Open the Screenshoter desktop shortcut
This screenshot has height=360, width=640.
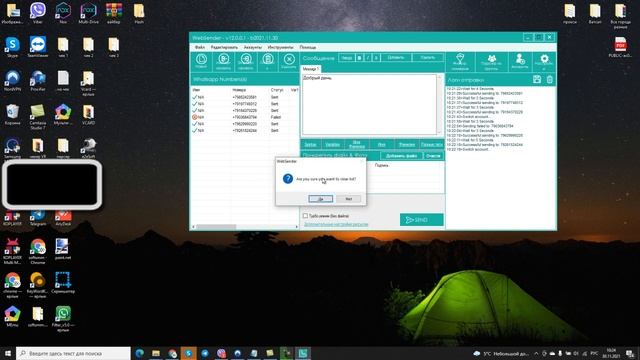63,282
